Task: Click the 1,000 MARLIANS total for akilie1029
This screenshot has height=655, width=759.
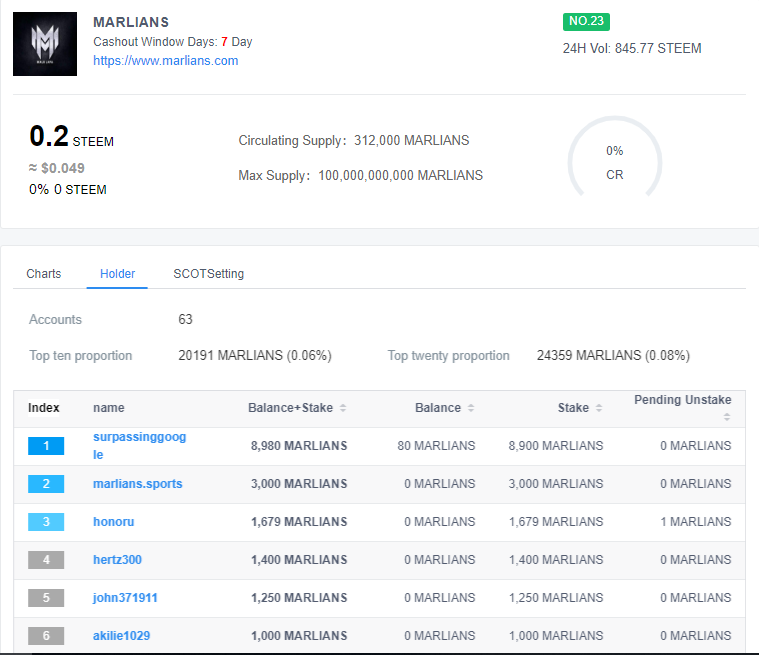Action: (299, 636)
